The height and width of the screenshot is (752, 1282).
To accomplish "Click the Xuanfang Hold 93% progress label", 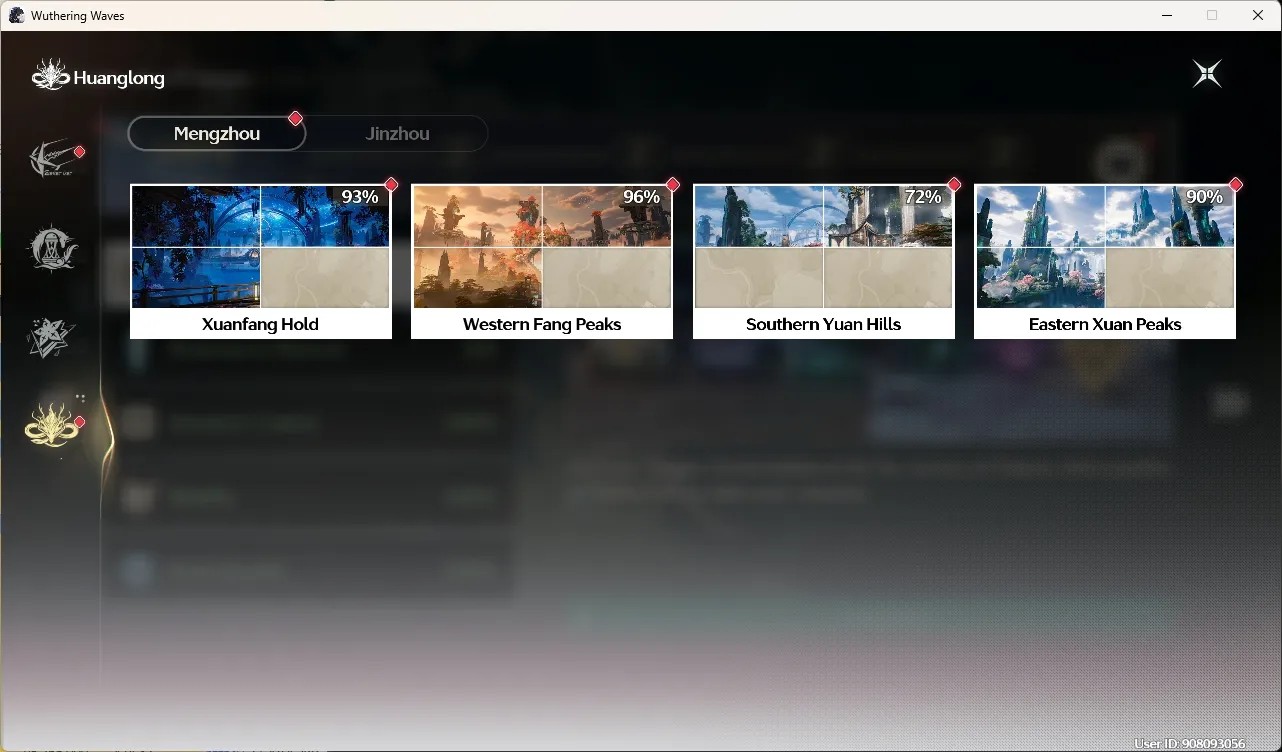I will (x=360, y=197).
